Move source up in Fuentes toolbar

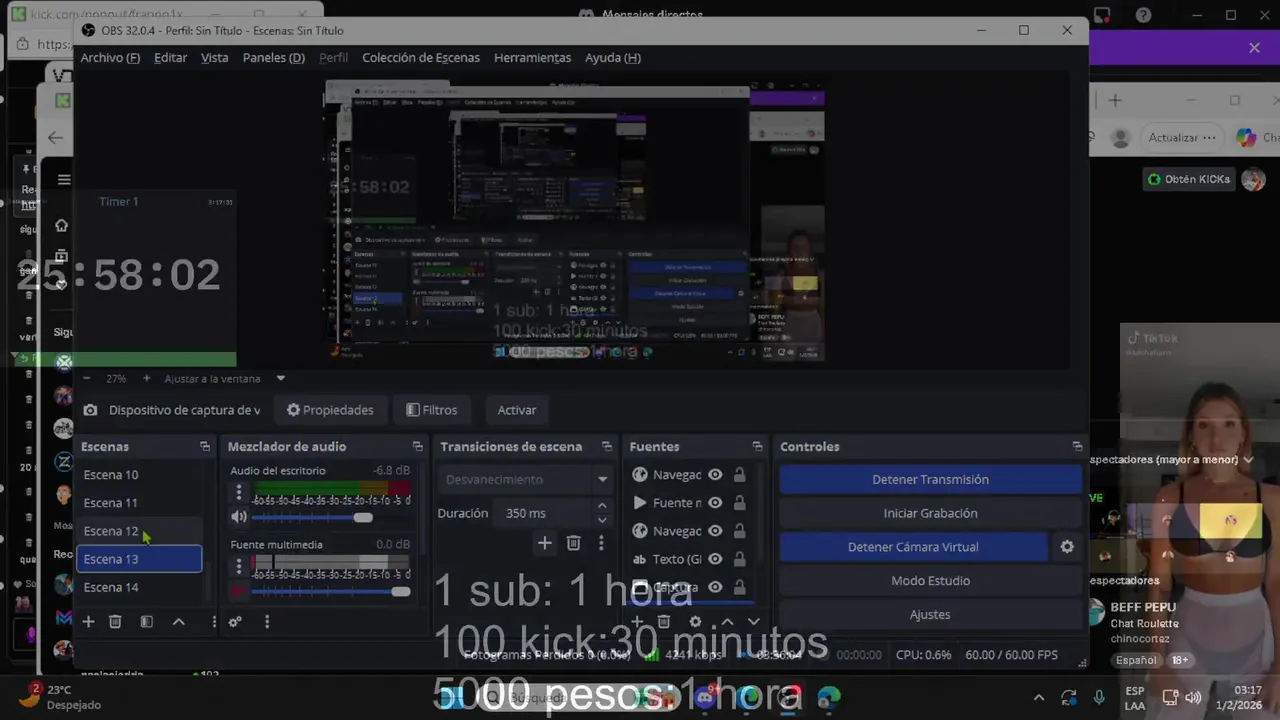(x=727, y=622)
